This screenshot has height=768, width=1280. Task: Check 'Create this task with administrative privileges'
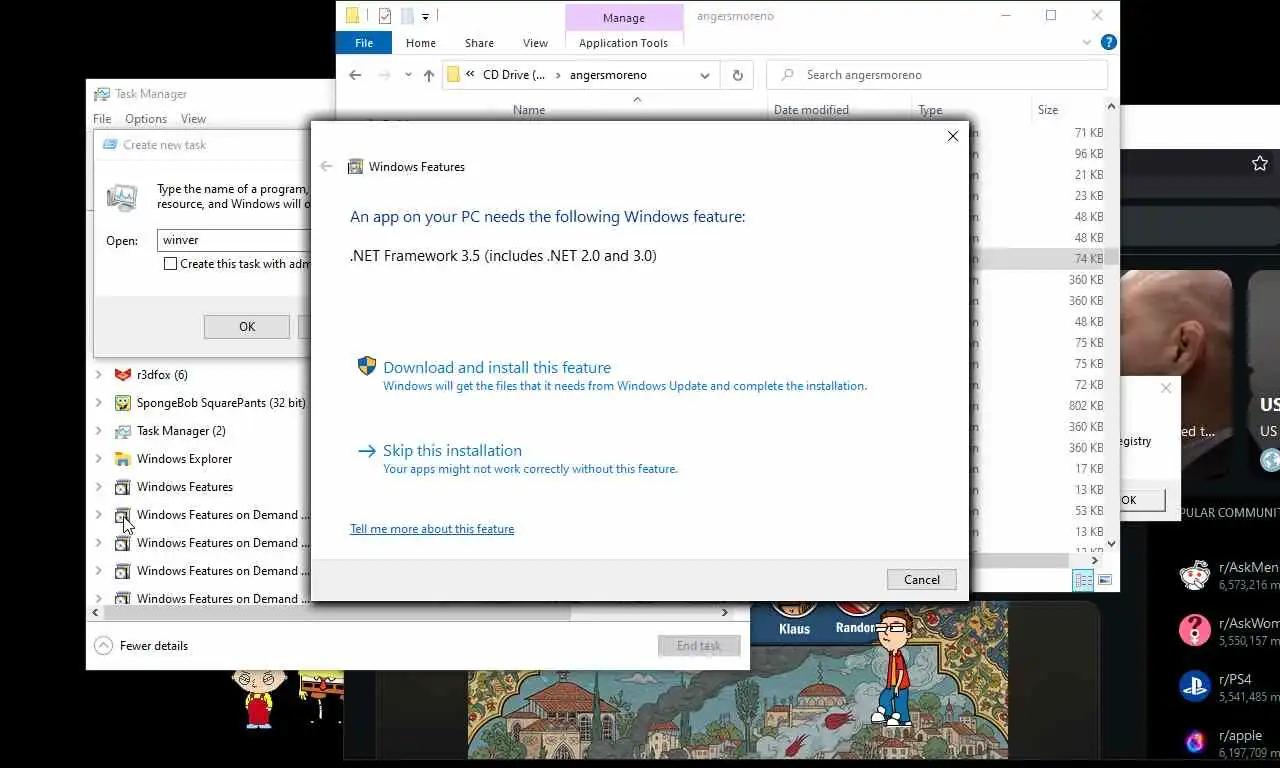coord(170,264)
